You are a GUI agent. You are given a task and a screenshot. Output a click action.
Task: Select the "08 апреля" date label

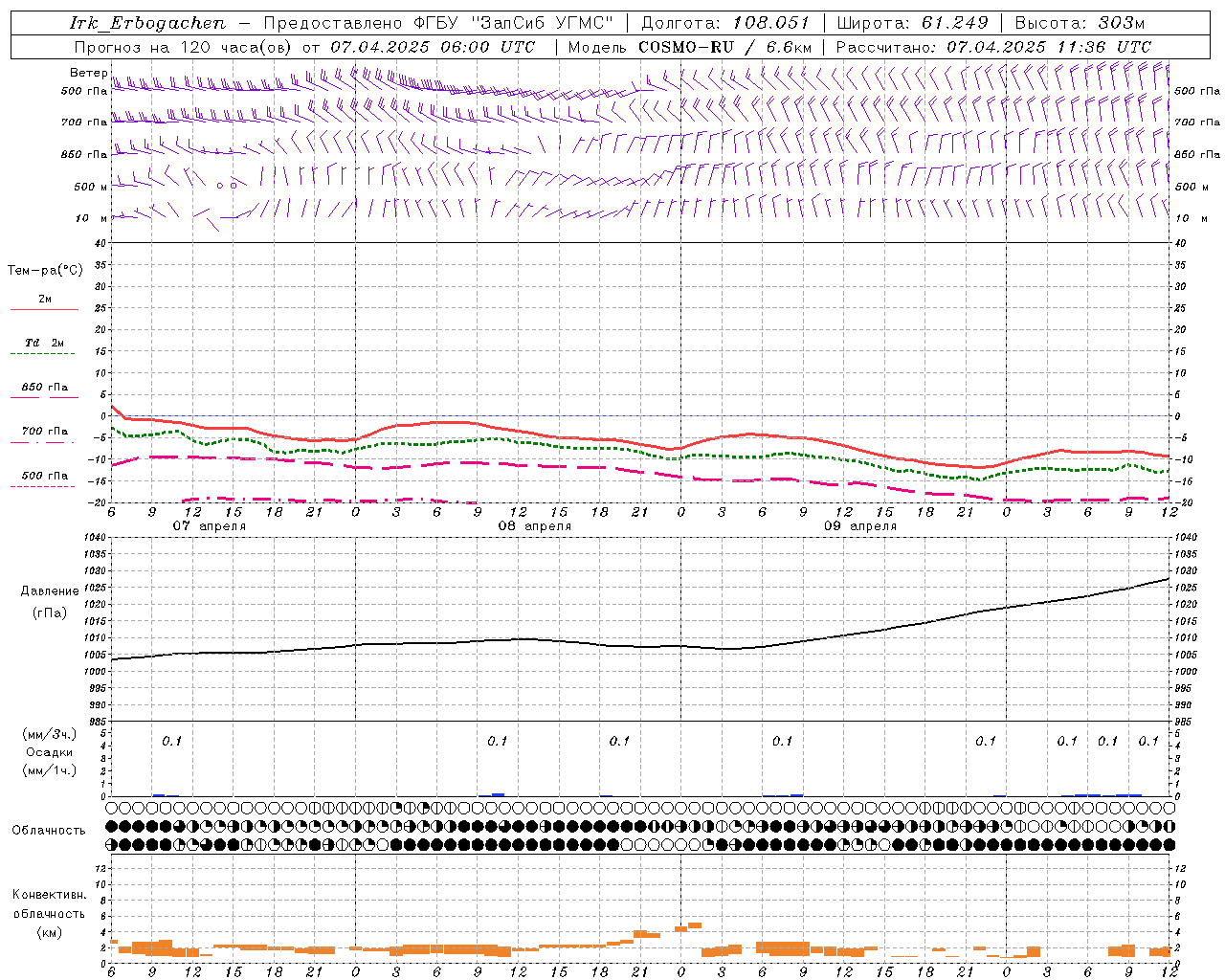tap(534, 526)
